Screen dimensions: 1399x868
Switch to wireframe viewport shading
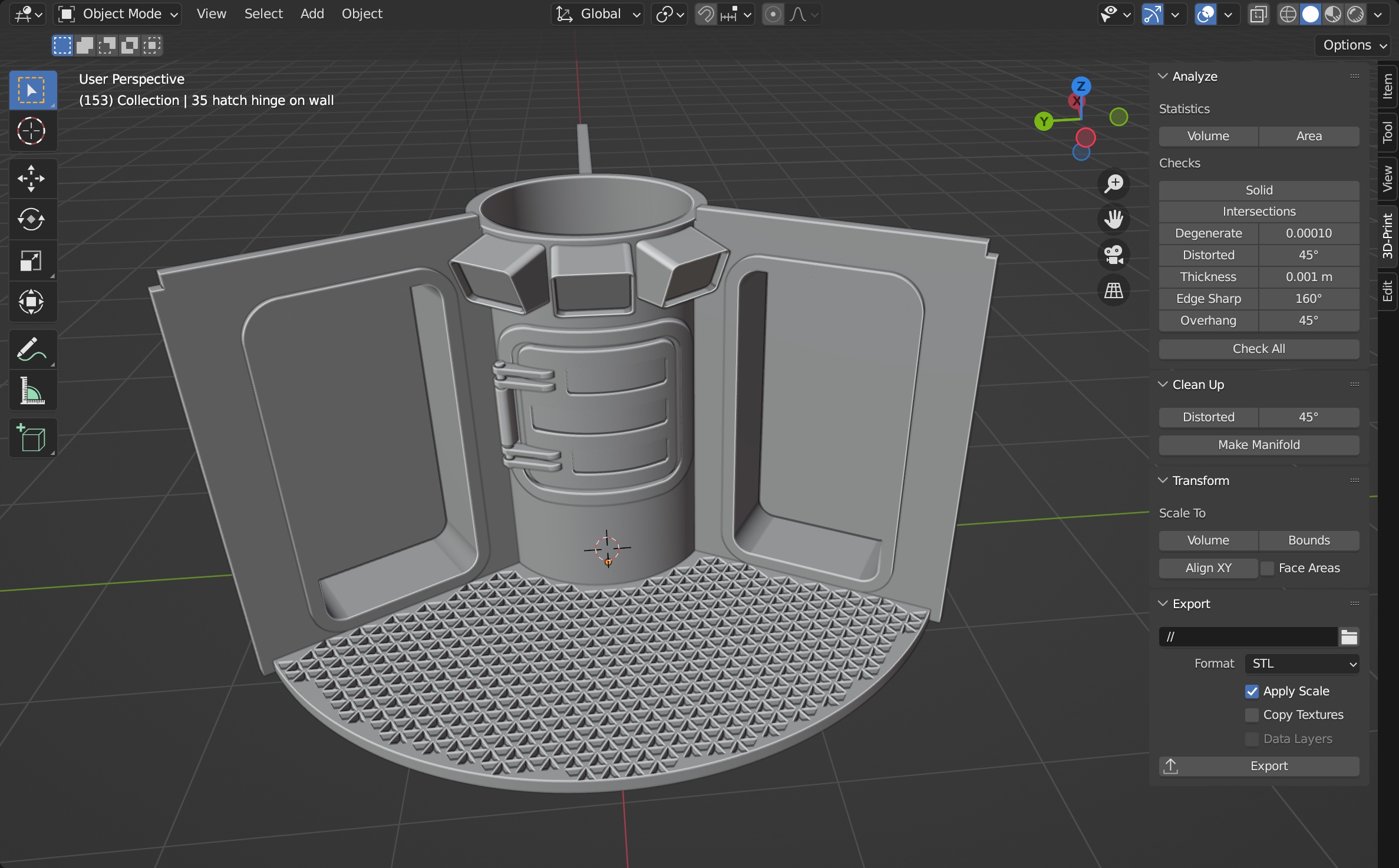(1288, 14)
